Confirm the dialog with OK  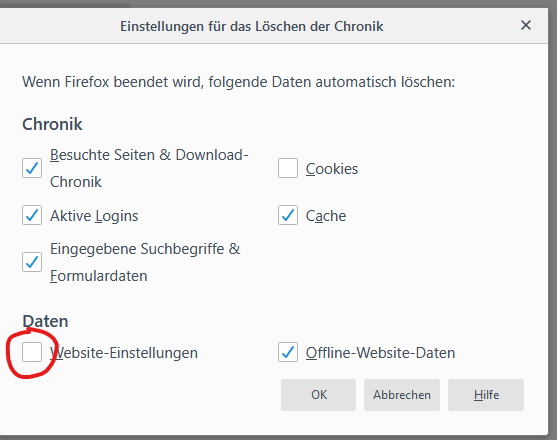318,395
